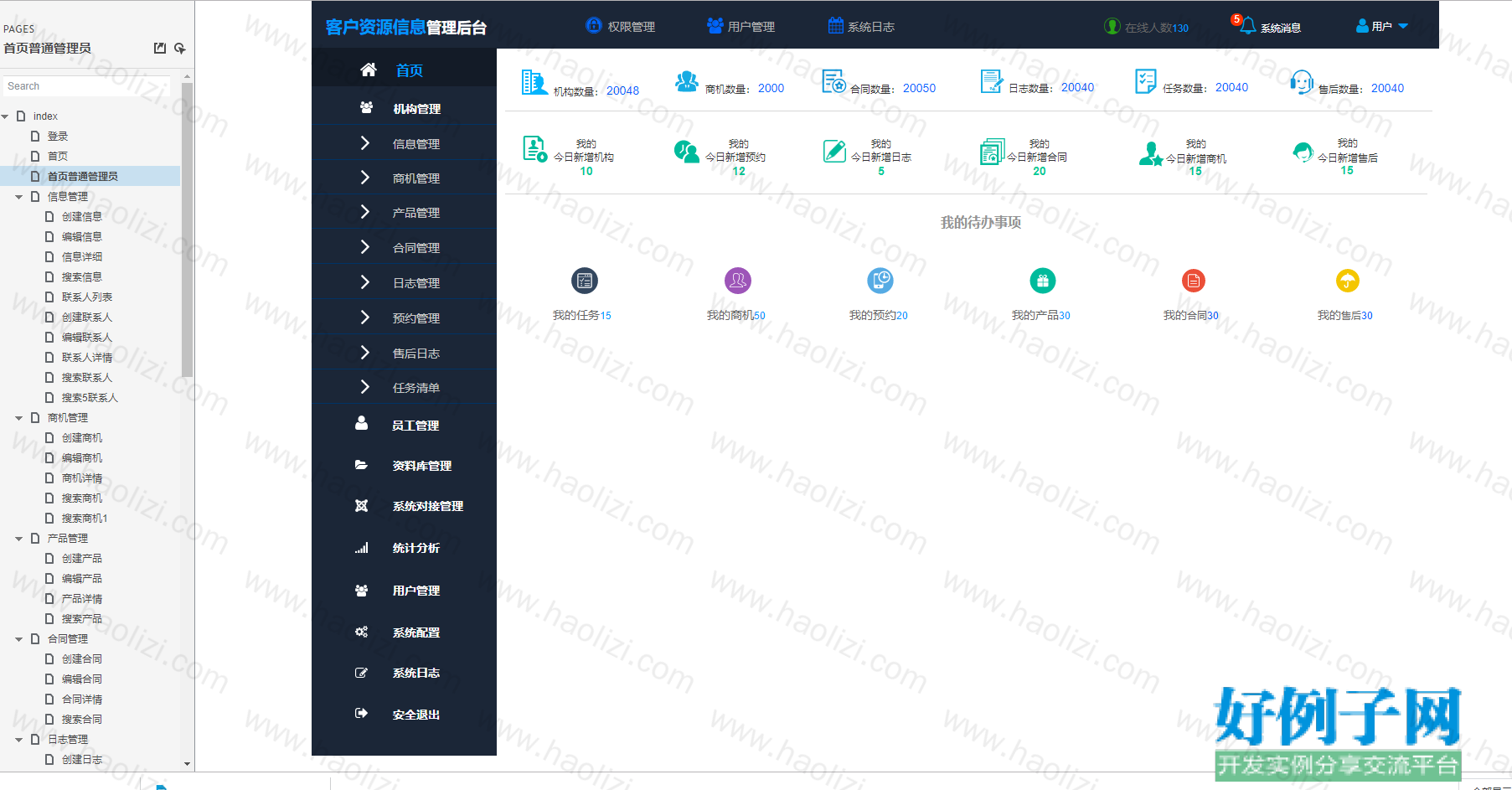Screen dimensions: 1512x790
Task: Click the 用户管理 people icon in top bar
Action: 715,25
